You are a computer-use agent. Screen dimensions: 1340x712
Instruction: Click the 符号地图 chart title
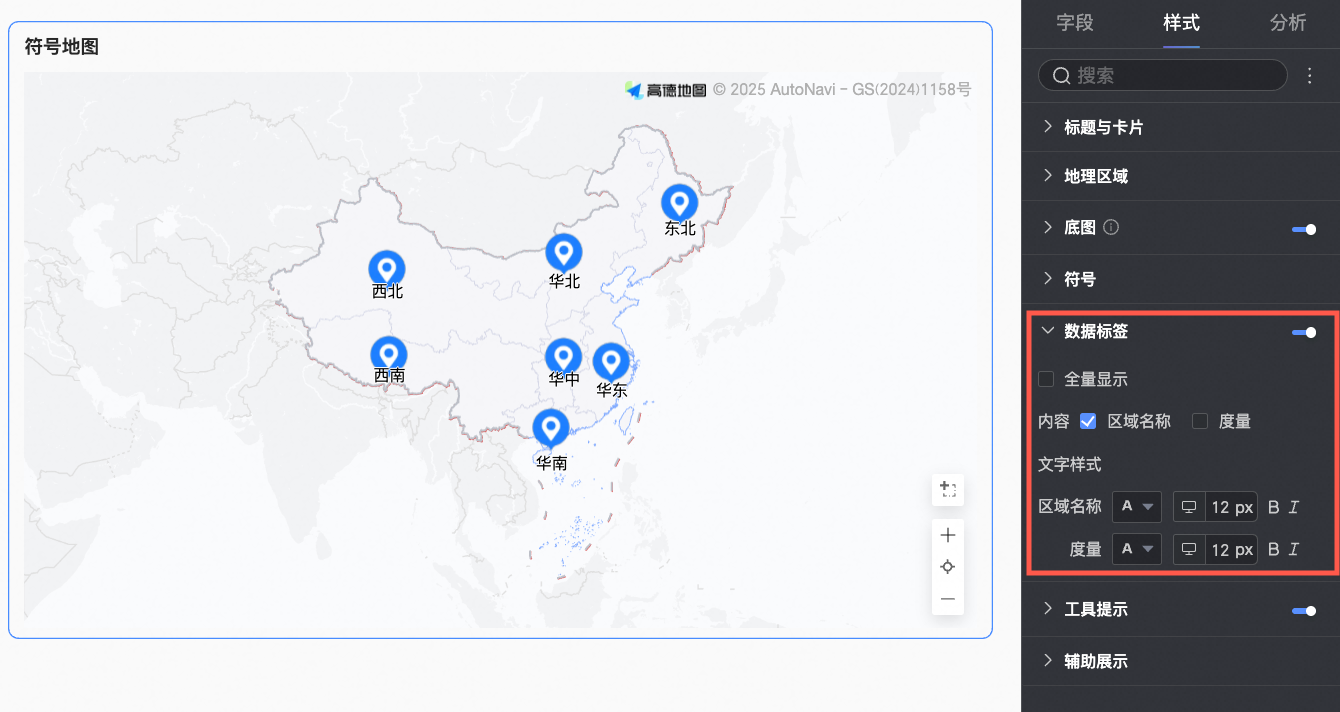(x=62, y=46)
